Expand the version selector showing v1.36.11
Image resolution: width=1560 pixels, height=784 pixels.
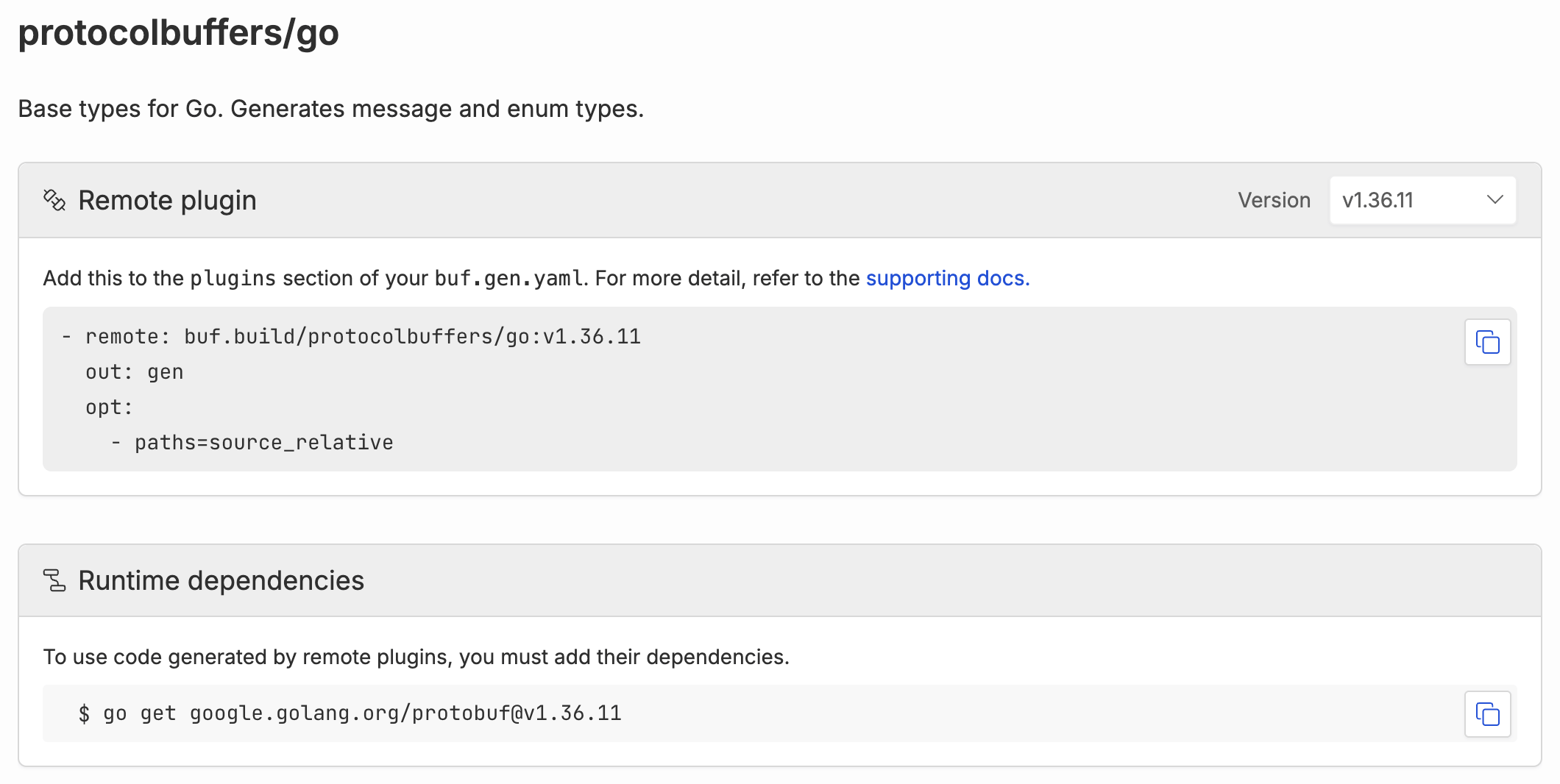coord(1422,199)
